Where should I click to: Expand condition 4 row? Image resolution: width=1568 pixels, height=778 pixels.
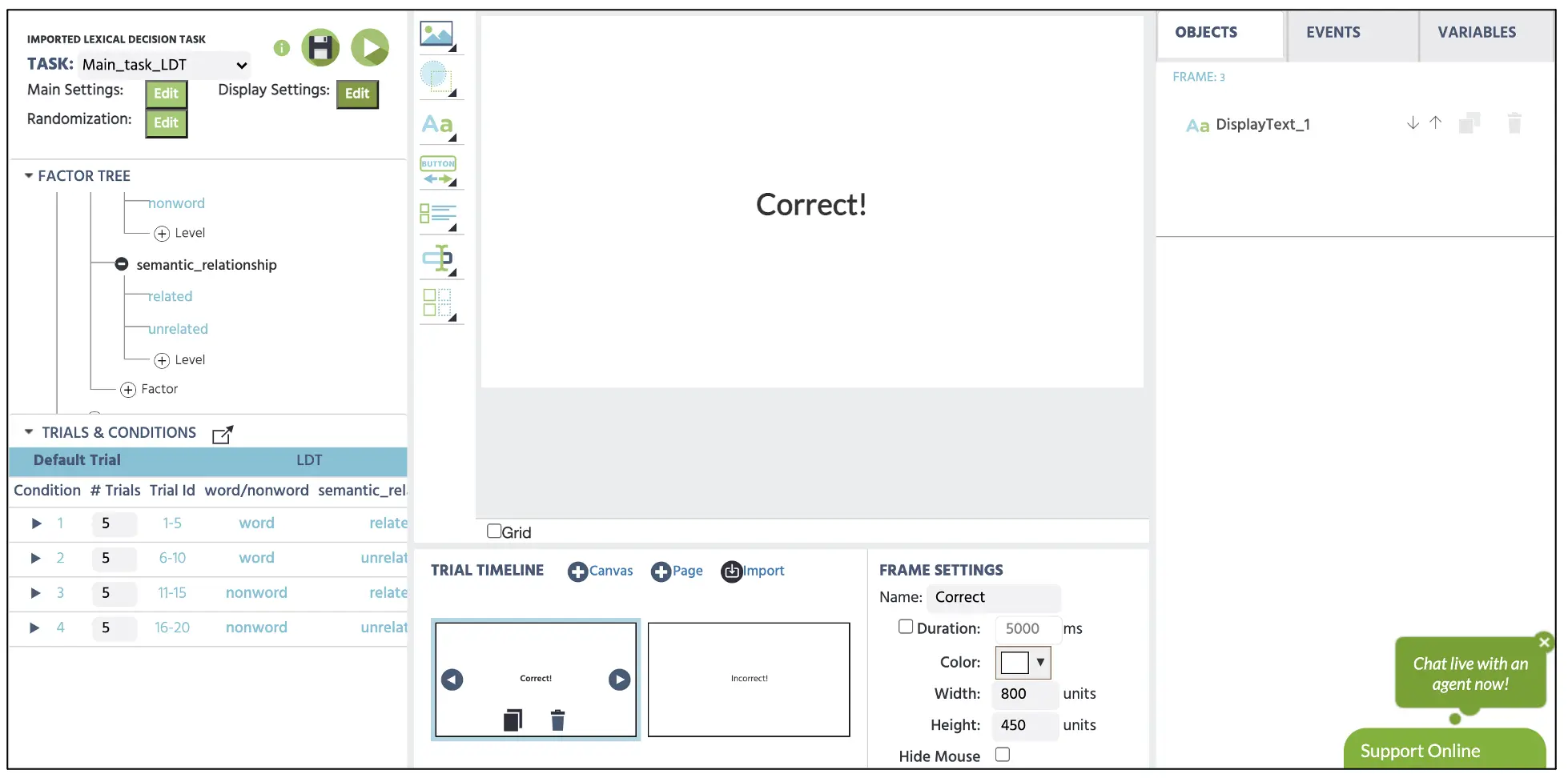[36, 628]
